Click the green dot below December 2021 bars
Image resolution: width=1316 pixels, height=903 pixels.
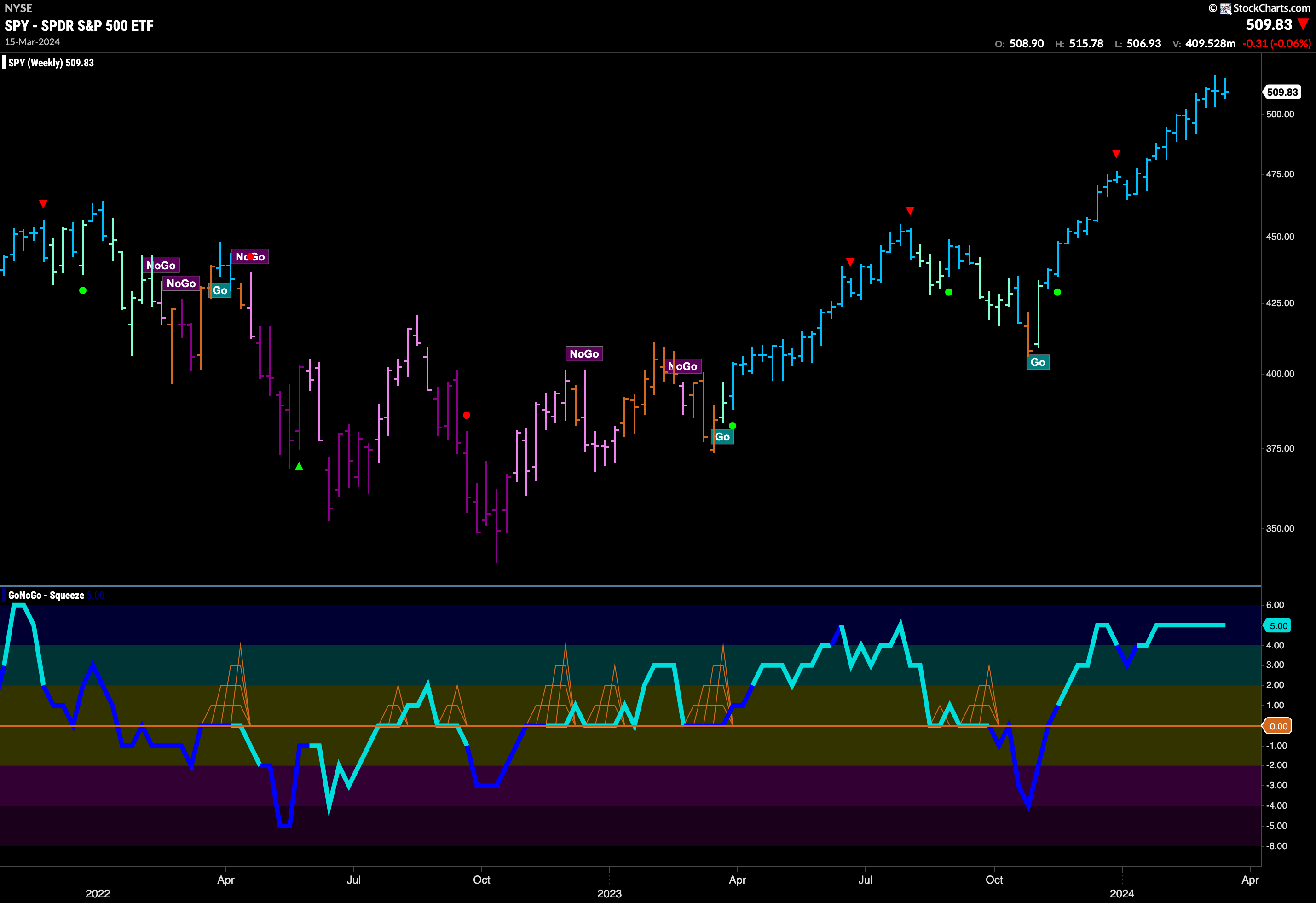[83, 290]
